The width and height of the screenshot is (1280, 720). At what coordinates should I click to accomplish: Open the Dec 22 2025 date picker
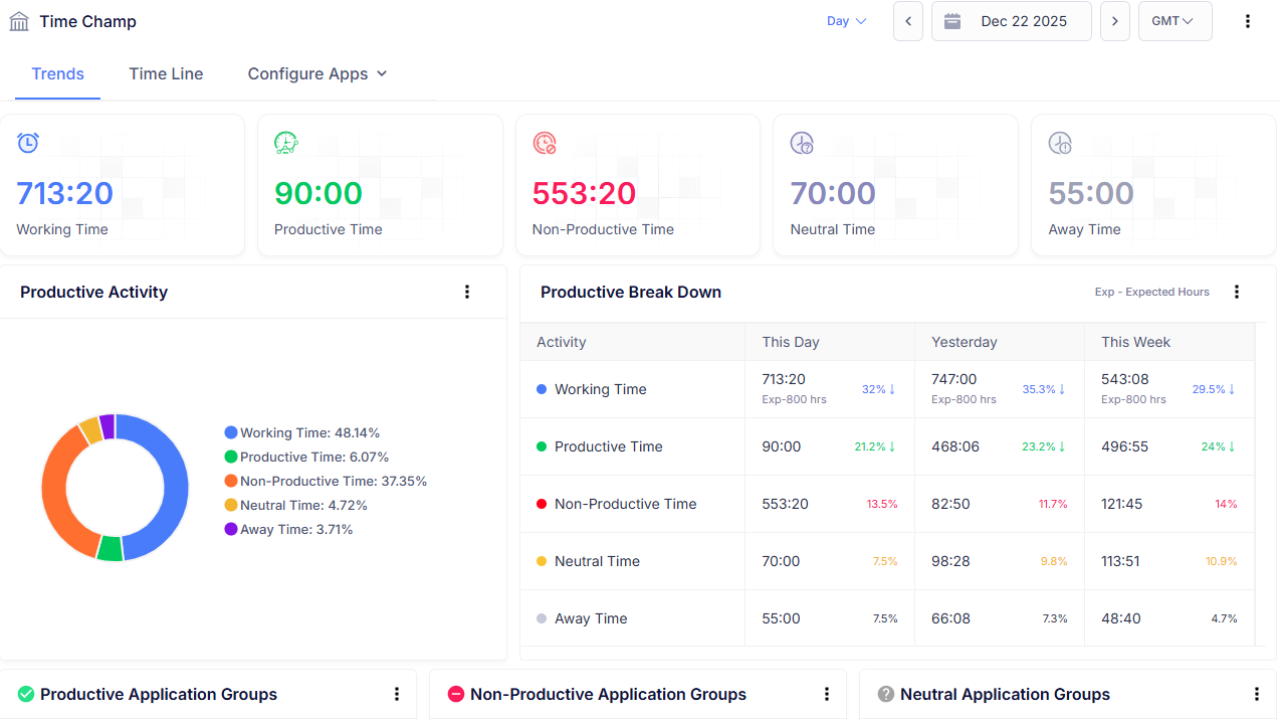point(1011,21)
